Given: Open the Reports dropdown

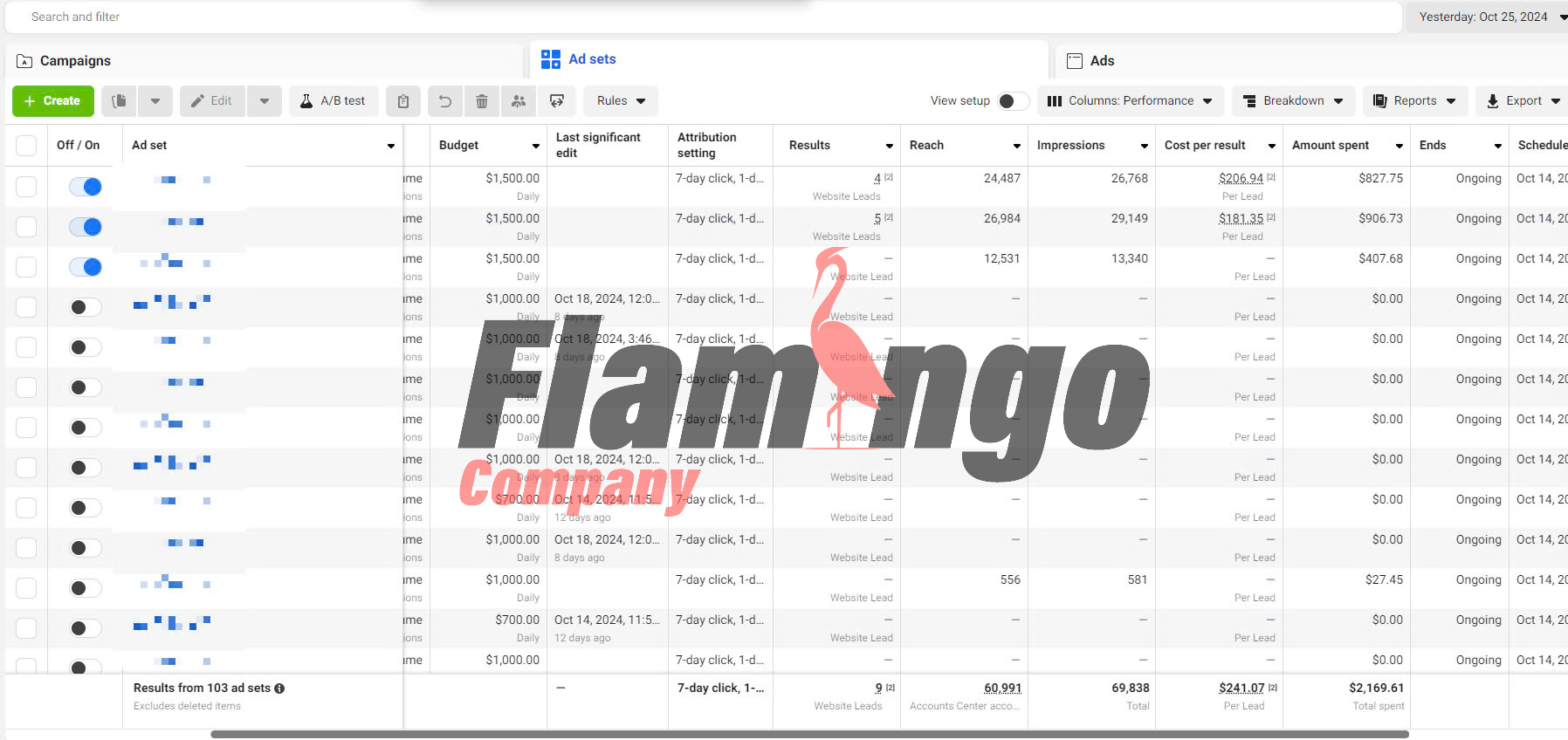Looking at the screenshot, I should coord(1415,101).
